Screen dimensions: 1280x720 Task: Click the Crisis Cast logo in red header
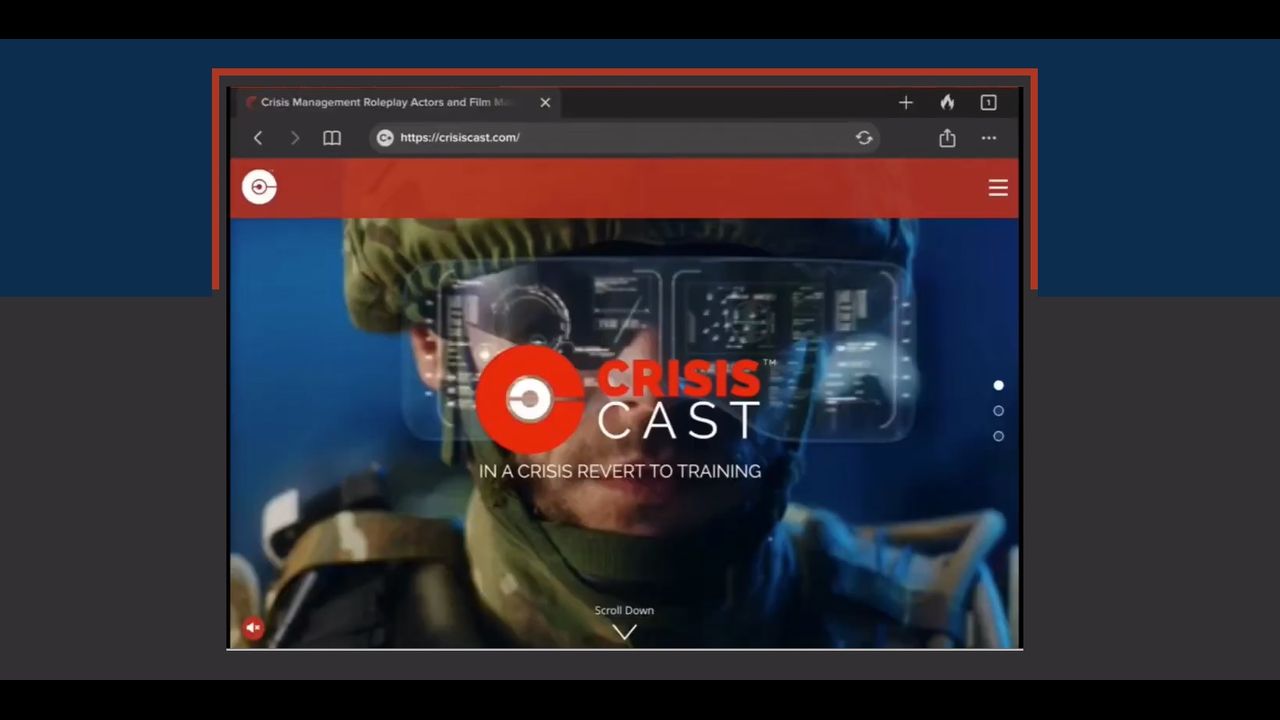coord(259,187)
